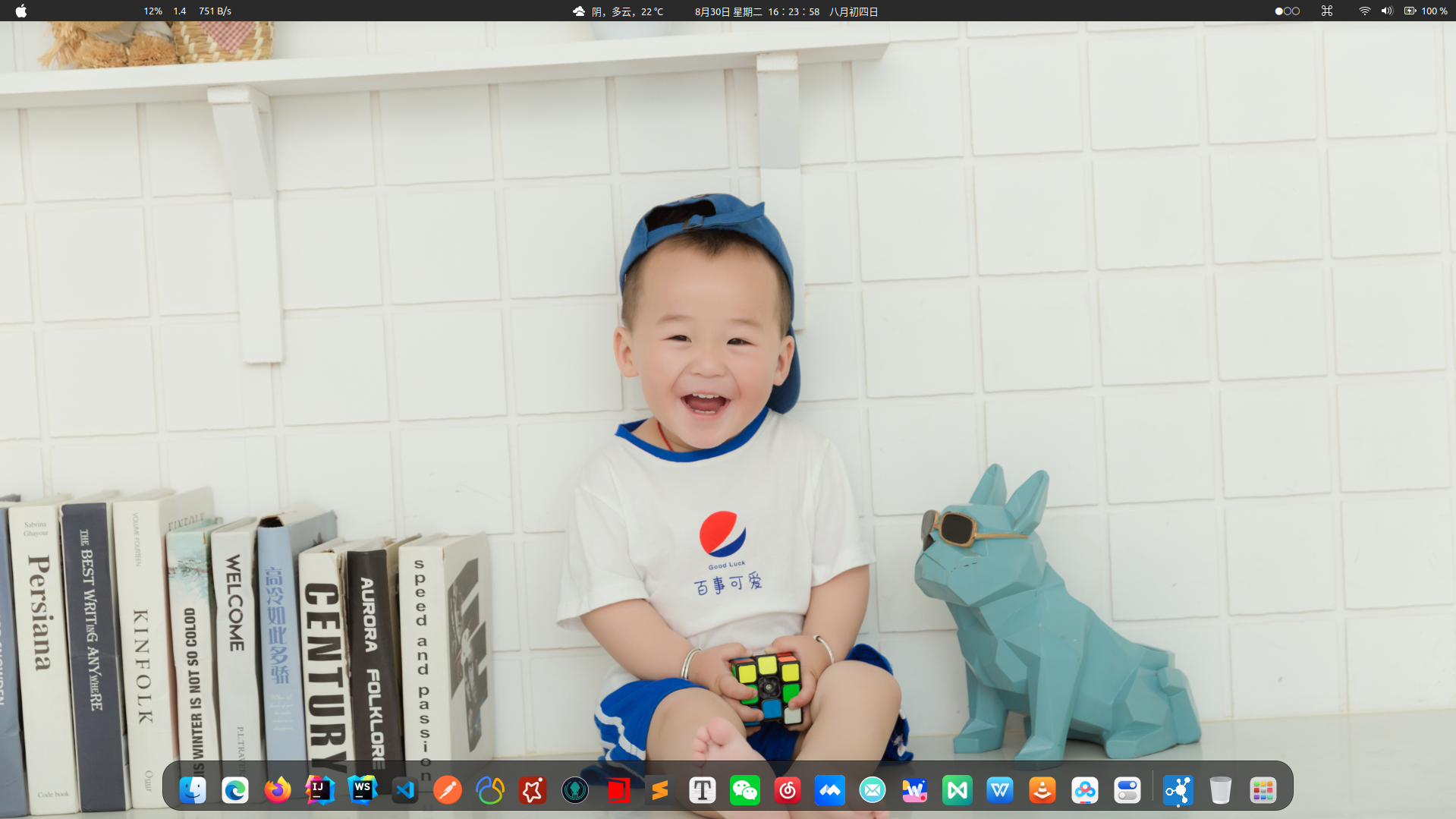The image size is (1456, 819).
Task: Launch Baidu Netdisk from the dock
Action: 1085,790
